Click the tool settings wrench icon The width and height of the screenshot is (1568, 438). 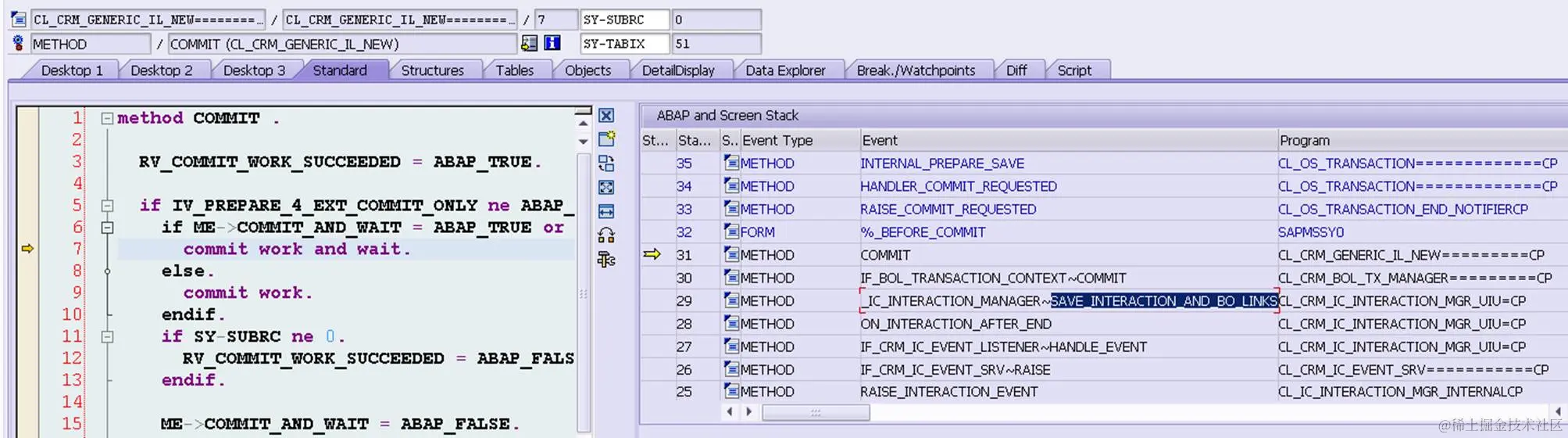pos(605,260)
